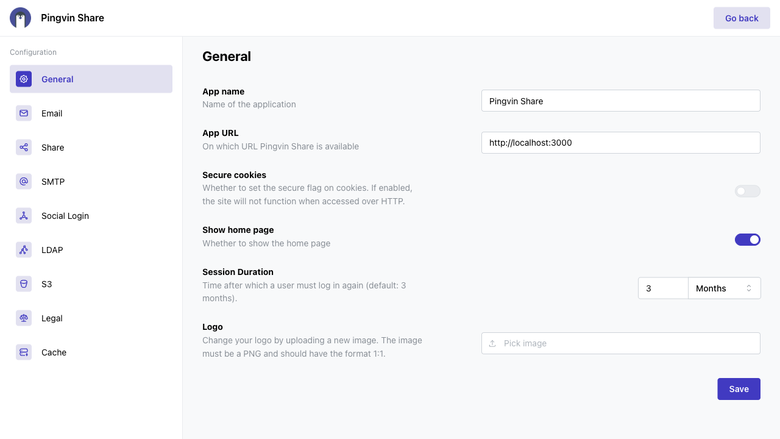780x439 pixels.
Task: Disable the Show home page switch
Action: click(747, 240)
